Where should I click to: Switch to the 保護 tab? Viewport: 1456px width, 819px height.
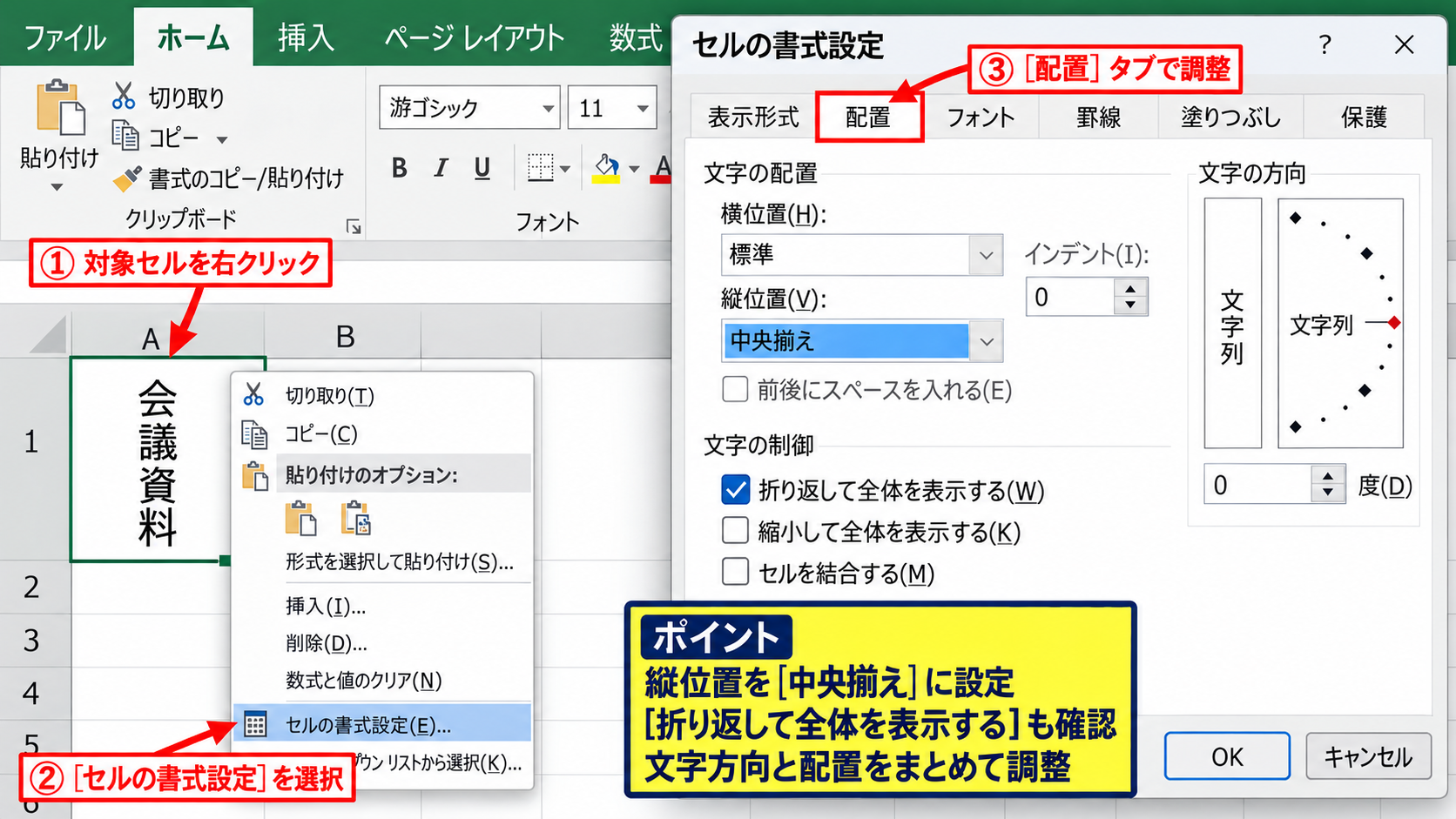coord(1364,117)
